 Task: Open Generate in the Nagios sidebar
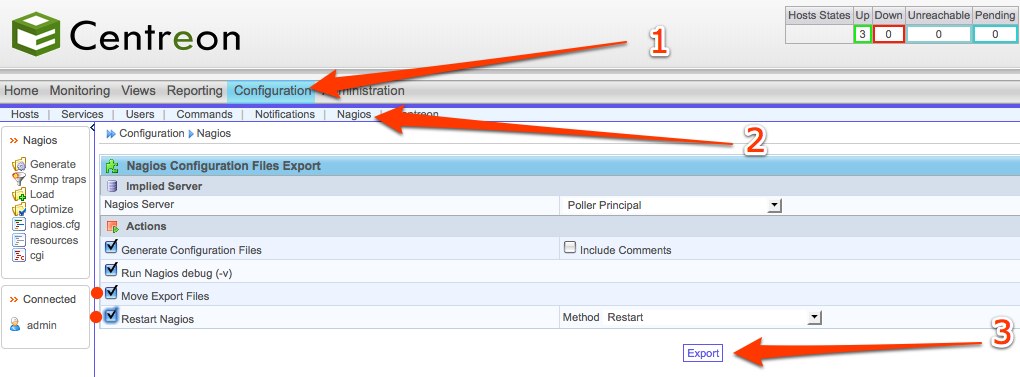(x=53, y=164)
